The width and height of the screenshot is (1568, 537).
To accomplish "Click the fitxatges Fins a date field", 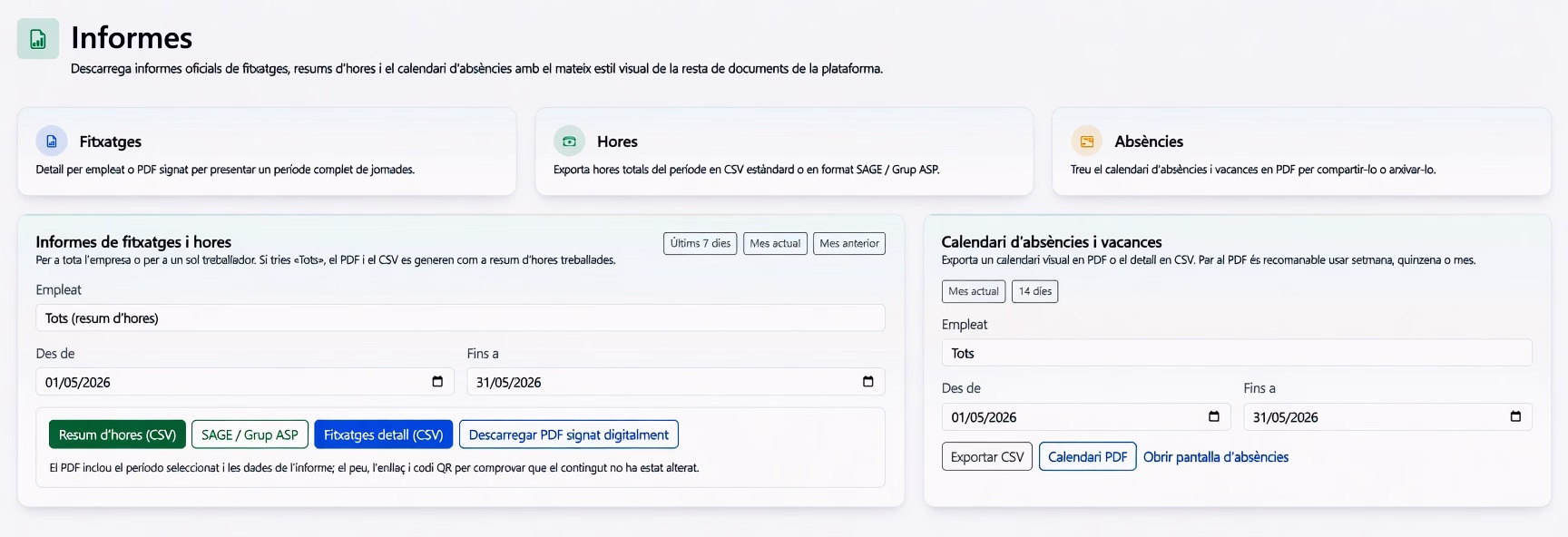I will [x=676, y=382].
